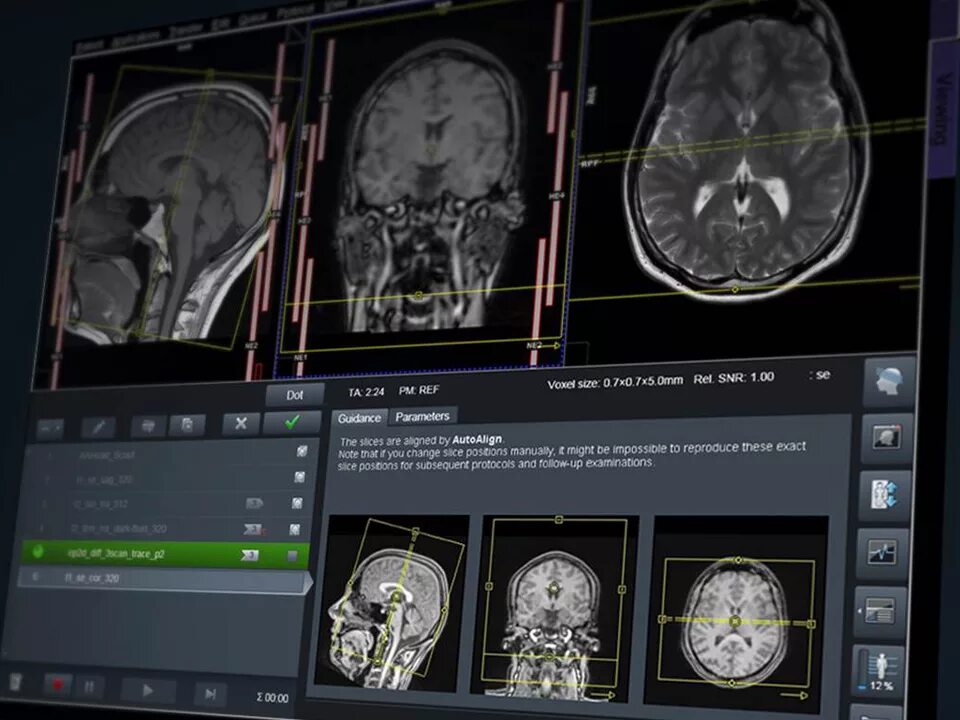Image resolution: width=960 pixels, height=720 pixels.
Task: Switch to the Parameters tab
Action: click(x=422, y=416)
